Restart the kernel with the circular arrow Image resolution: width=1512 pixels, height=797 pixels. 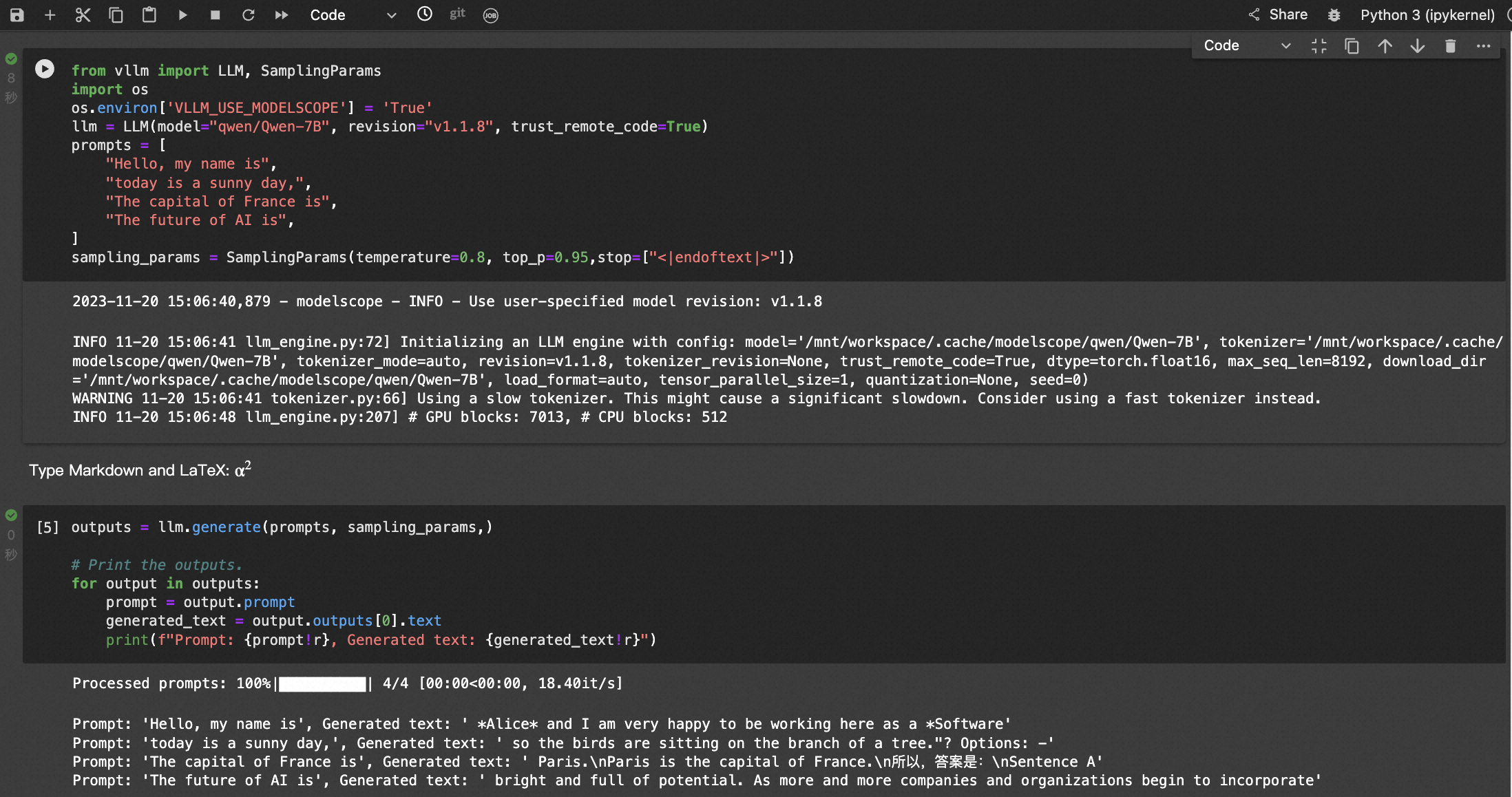click(x=249, y=14)
